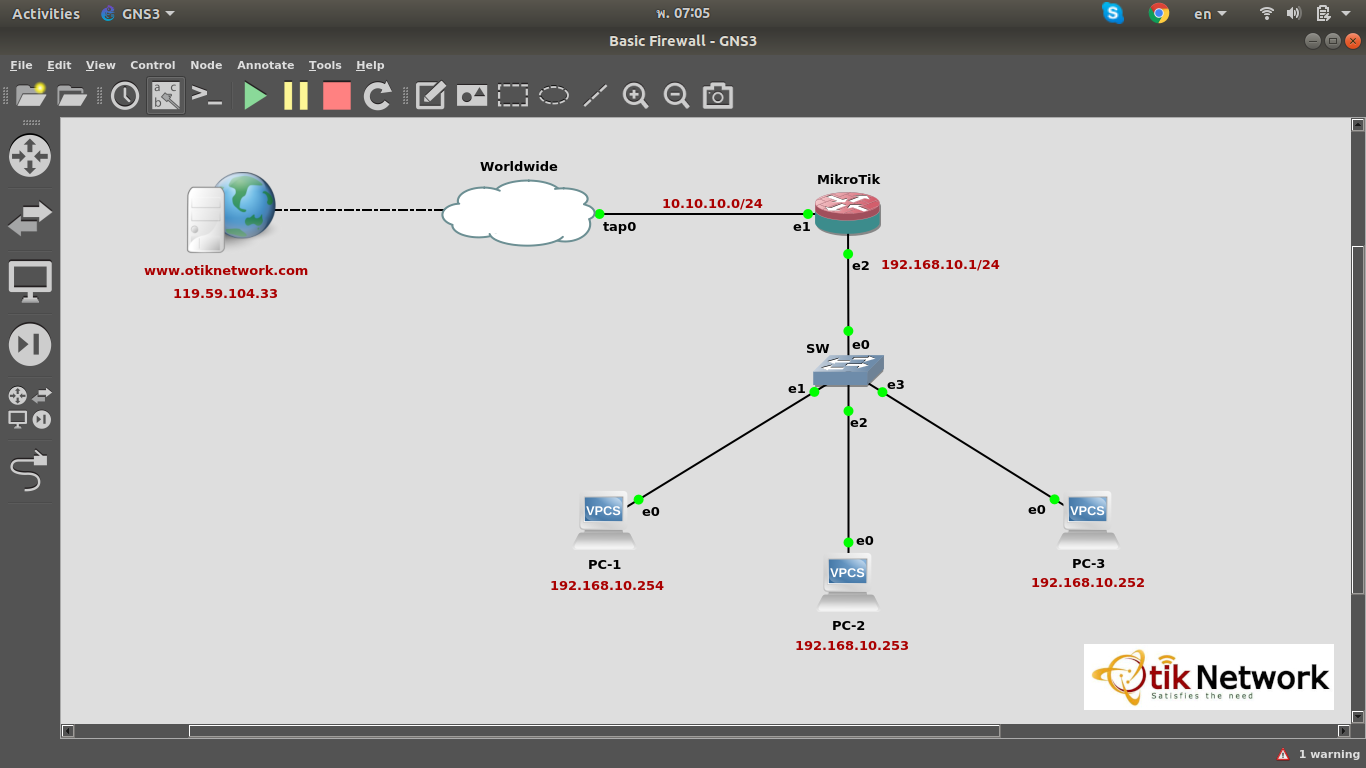Image resolution: width=1366 pixels, height=768 pixels.
Task: Toggle show/hide interface labels icon
Action: click(x=166, y=96)
